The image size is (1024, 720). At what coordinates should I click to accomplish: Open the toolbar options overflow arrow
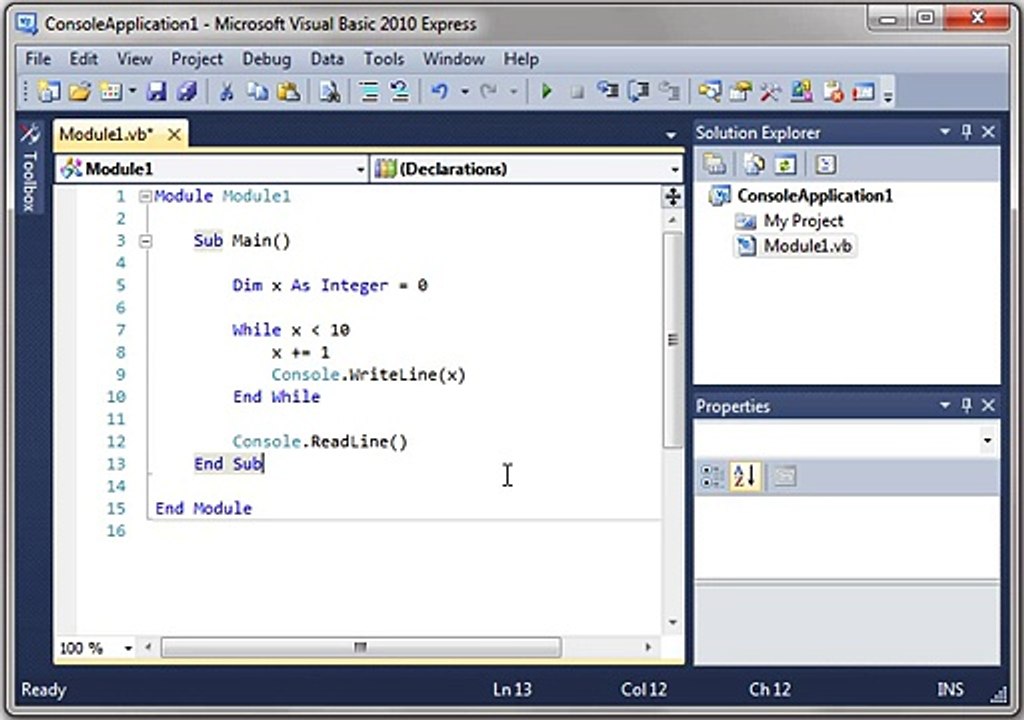pos(888,97)
